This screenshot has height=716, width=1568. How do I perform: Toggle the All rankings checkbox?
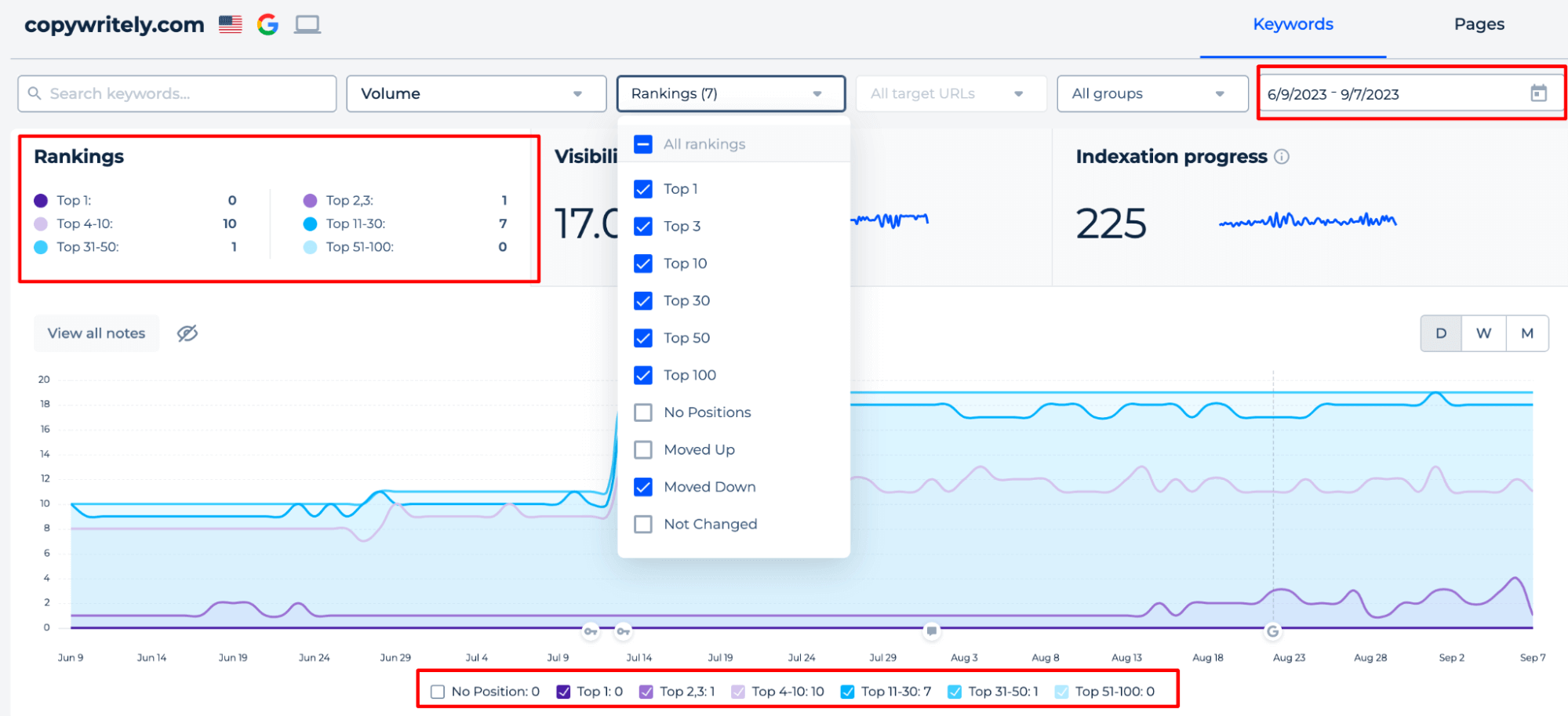(x=643, y=144)
